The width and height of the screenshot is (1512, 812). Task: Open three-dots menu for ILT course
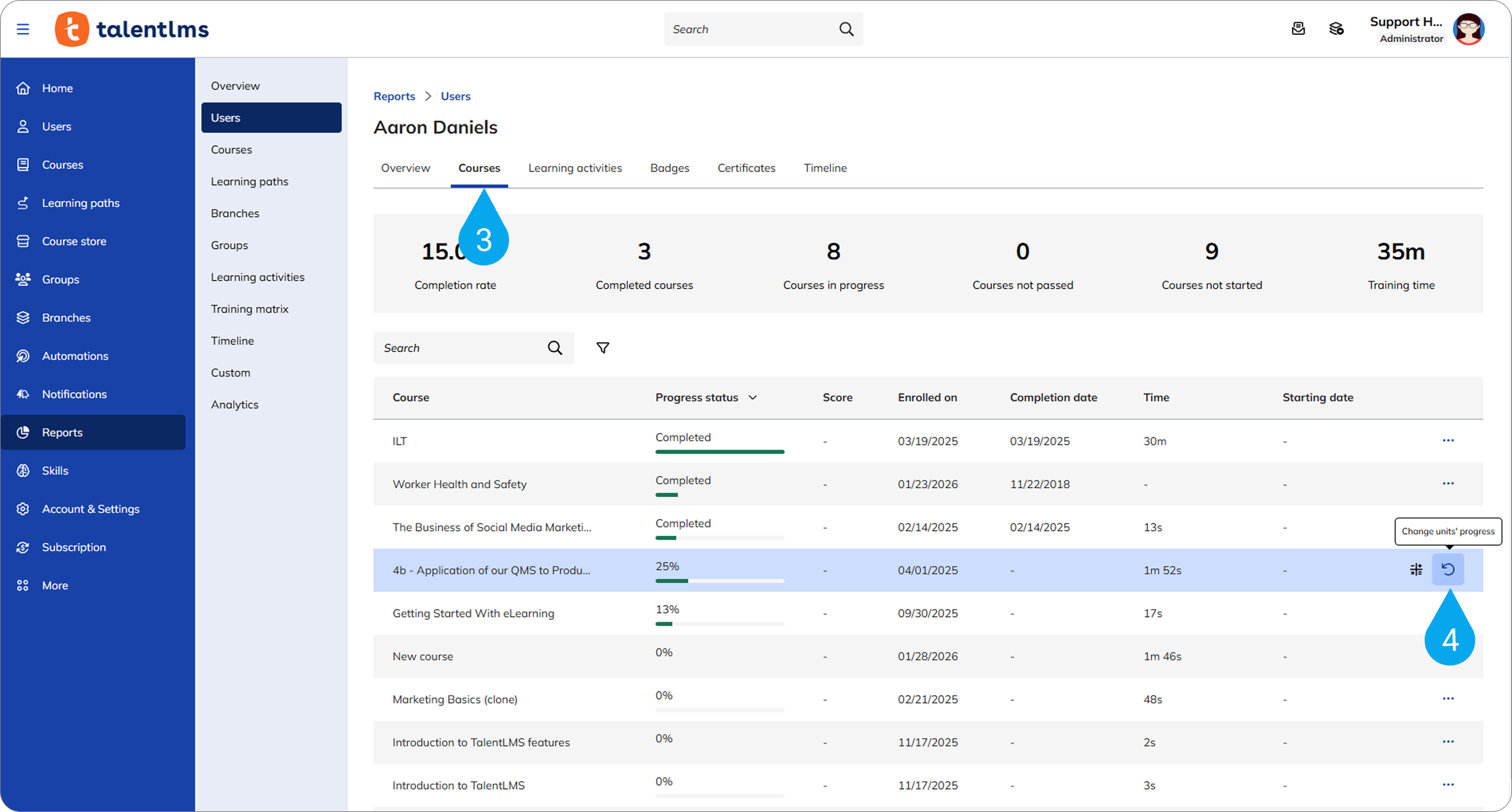point(1448,440)
